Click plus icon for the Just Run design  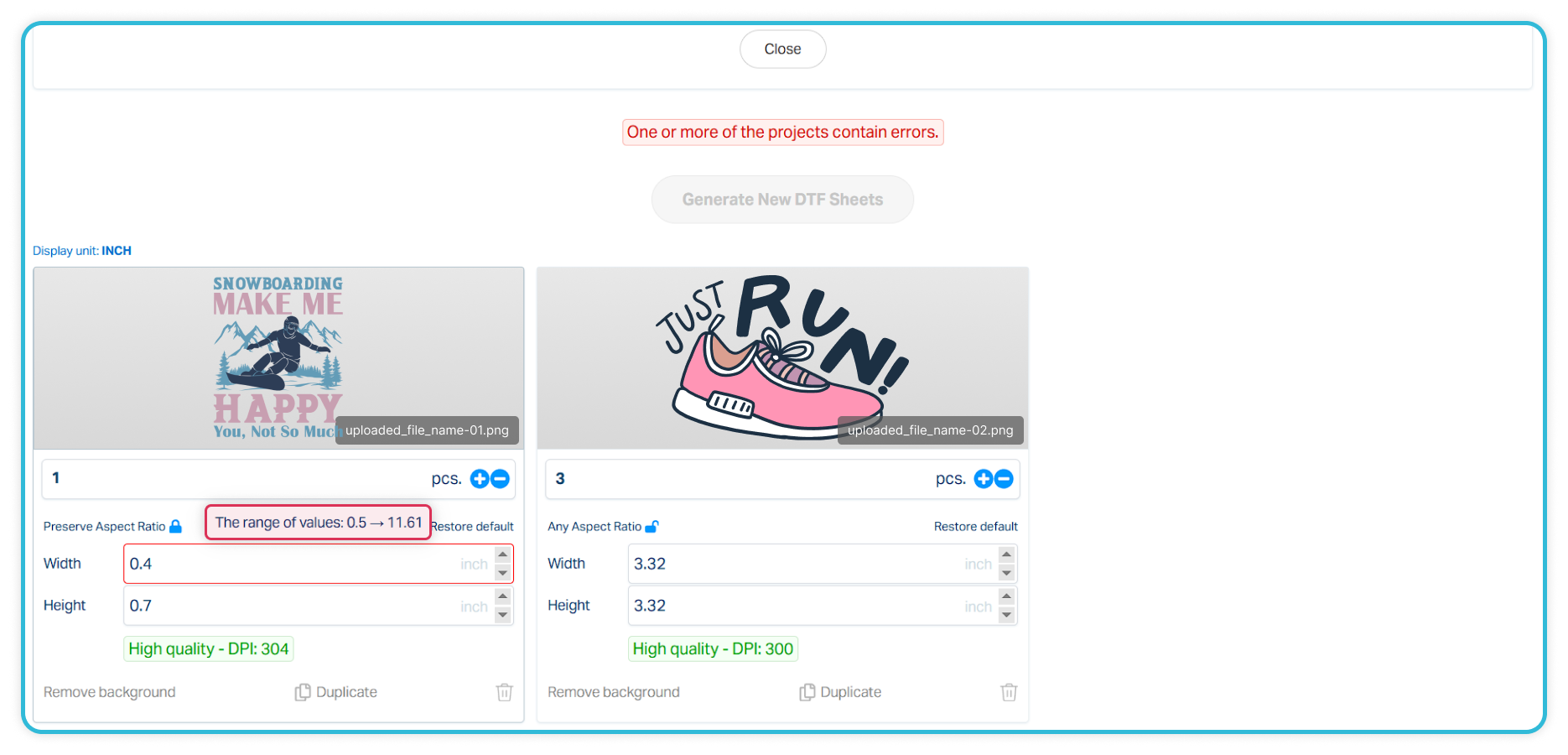[x=984, y=479]
